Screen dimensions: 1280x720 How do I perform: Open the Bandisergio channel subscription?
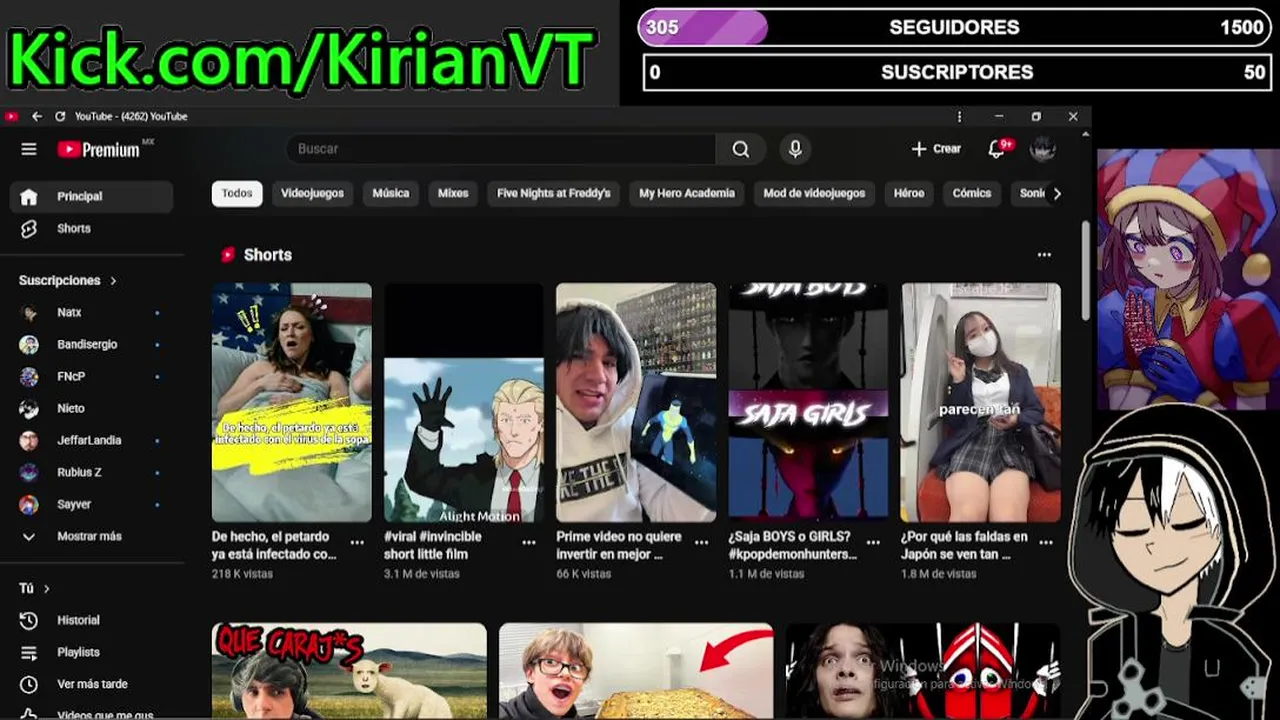pos(91,344)
